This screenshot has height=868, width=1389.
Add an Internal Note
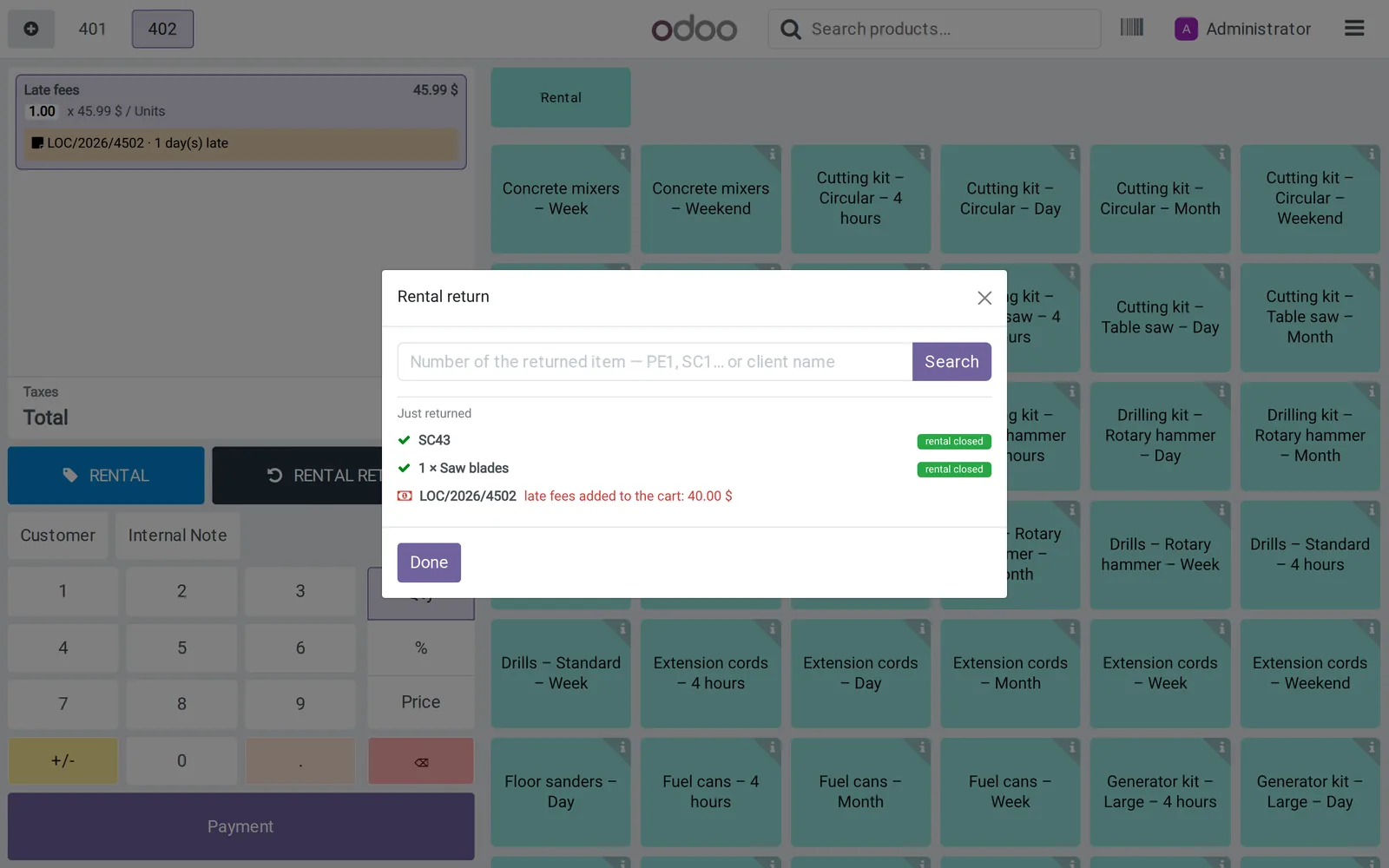178,536
